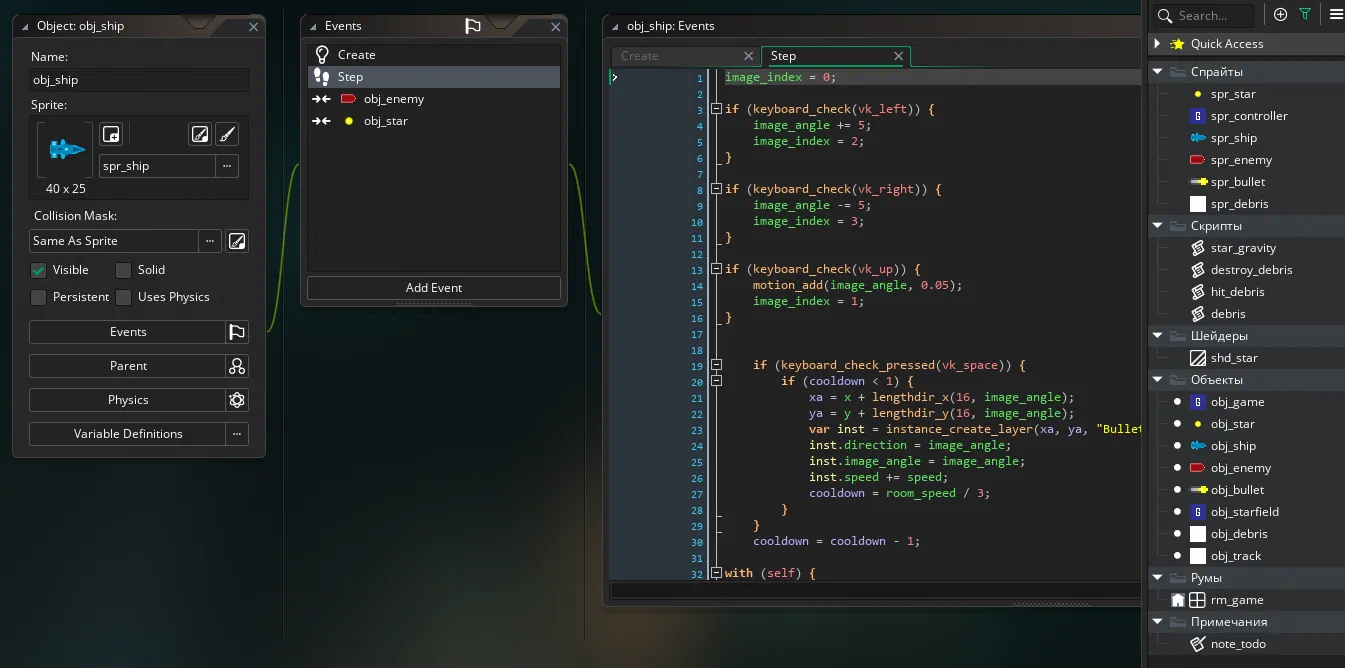Switch to the Create code tab
The height and width of the screenshot is (668, 1345).
click(639, 56)
